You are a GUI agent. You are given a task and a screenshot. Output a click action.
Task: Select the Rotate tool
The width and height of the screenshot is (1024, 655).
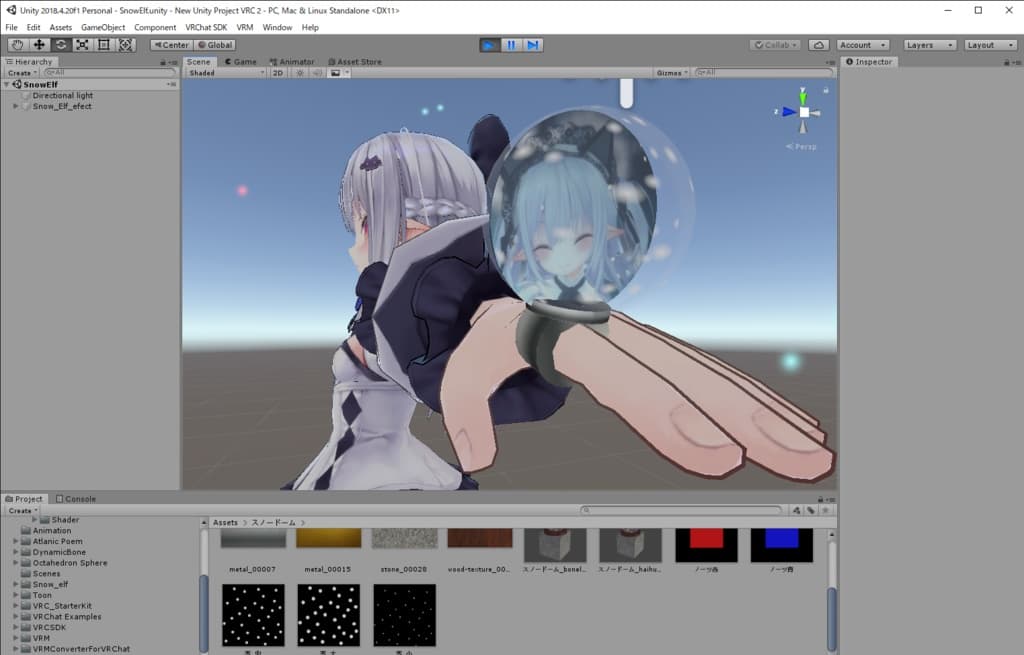coord(61,45)
